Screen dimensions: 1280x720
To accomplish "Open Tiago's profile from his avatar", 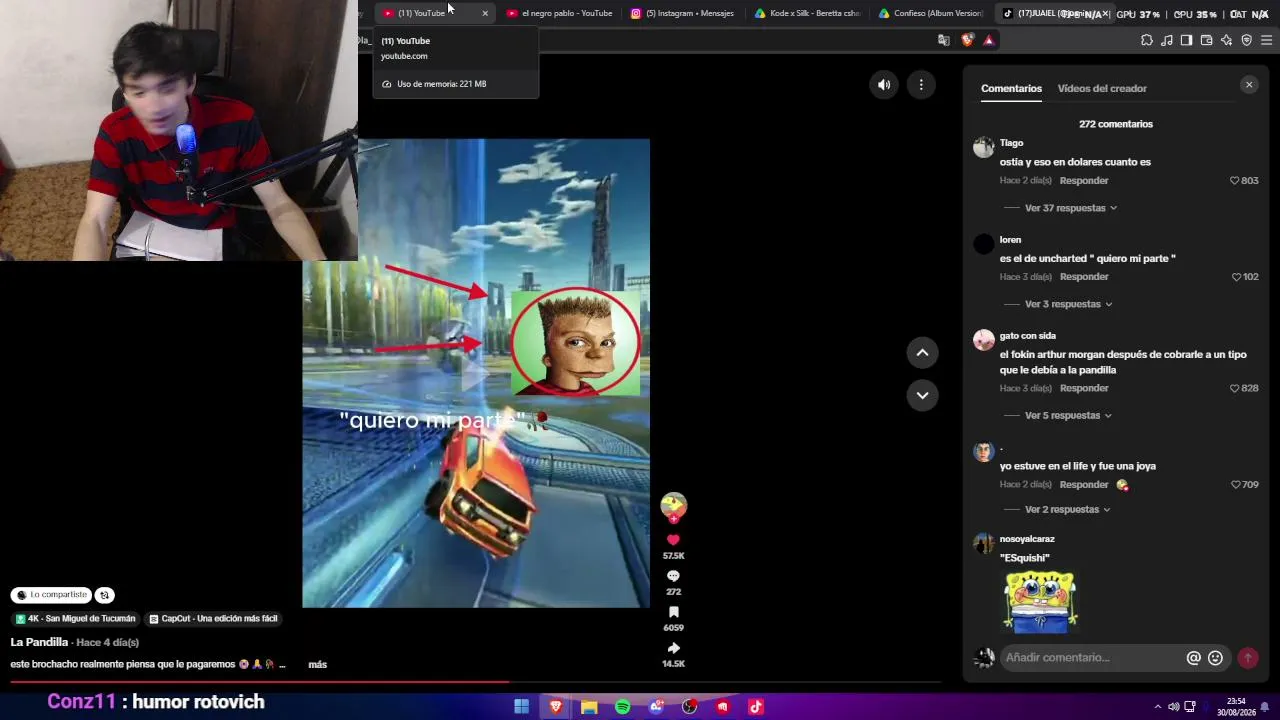I will coord(984,148).
